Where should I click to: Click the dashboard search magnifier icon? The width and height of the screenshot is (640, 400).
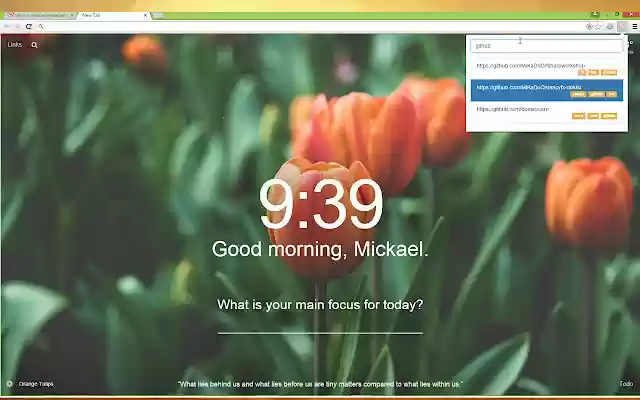click(x=35, y=45)
